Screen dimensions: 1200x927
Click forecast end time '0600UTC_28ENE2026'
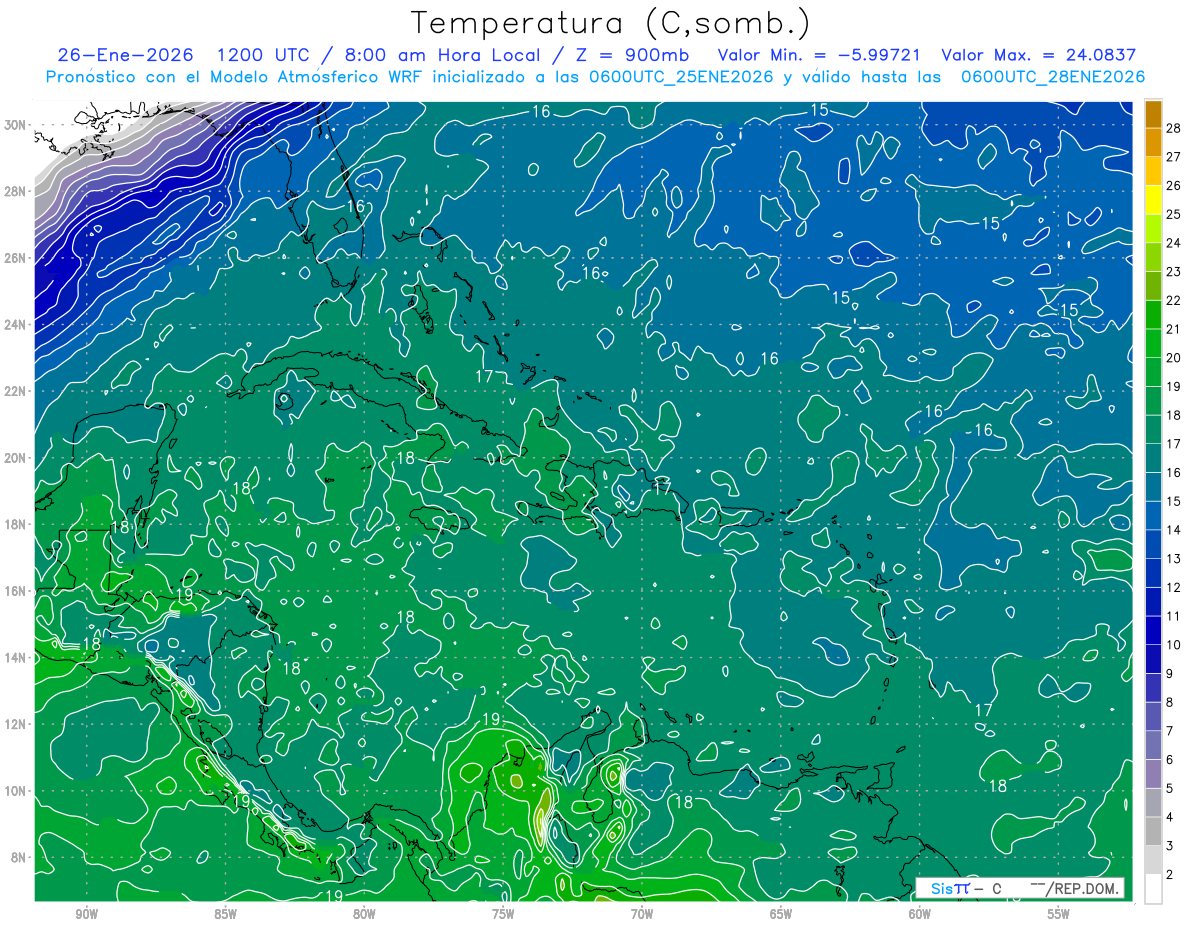coord(1052,77)
